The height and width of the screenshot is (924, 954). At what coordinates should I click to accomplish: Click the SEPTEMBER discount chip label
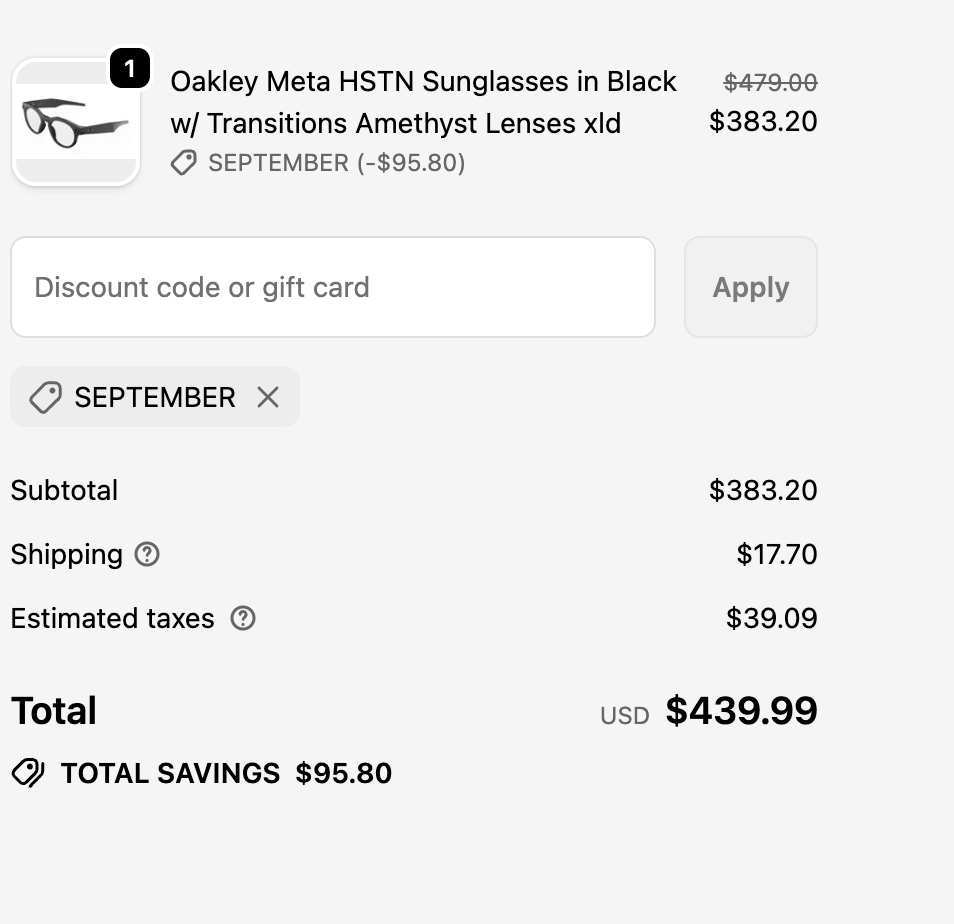tap(155, 397)
